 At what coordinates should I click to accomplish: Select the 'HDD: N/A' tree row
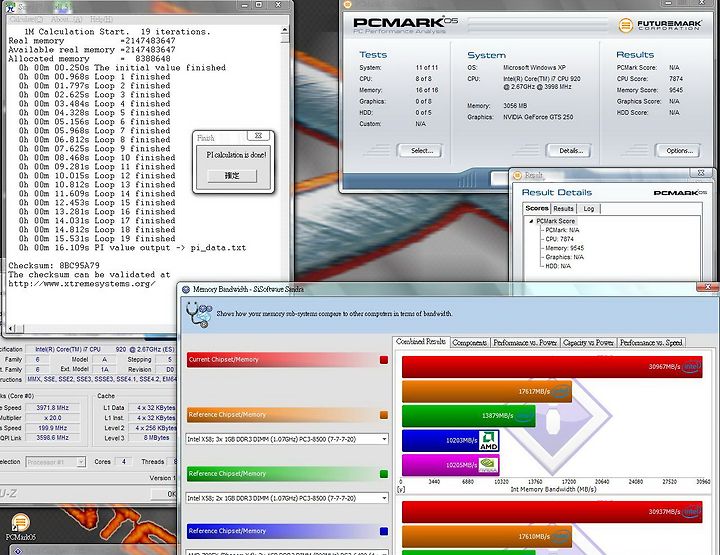tap(558, 266)
